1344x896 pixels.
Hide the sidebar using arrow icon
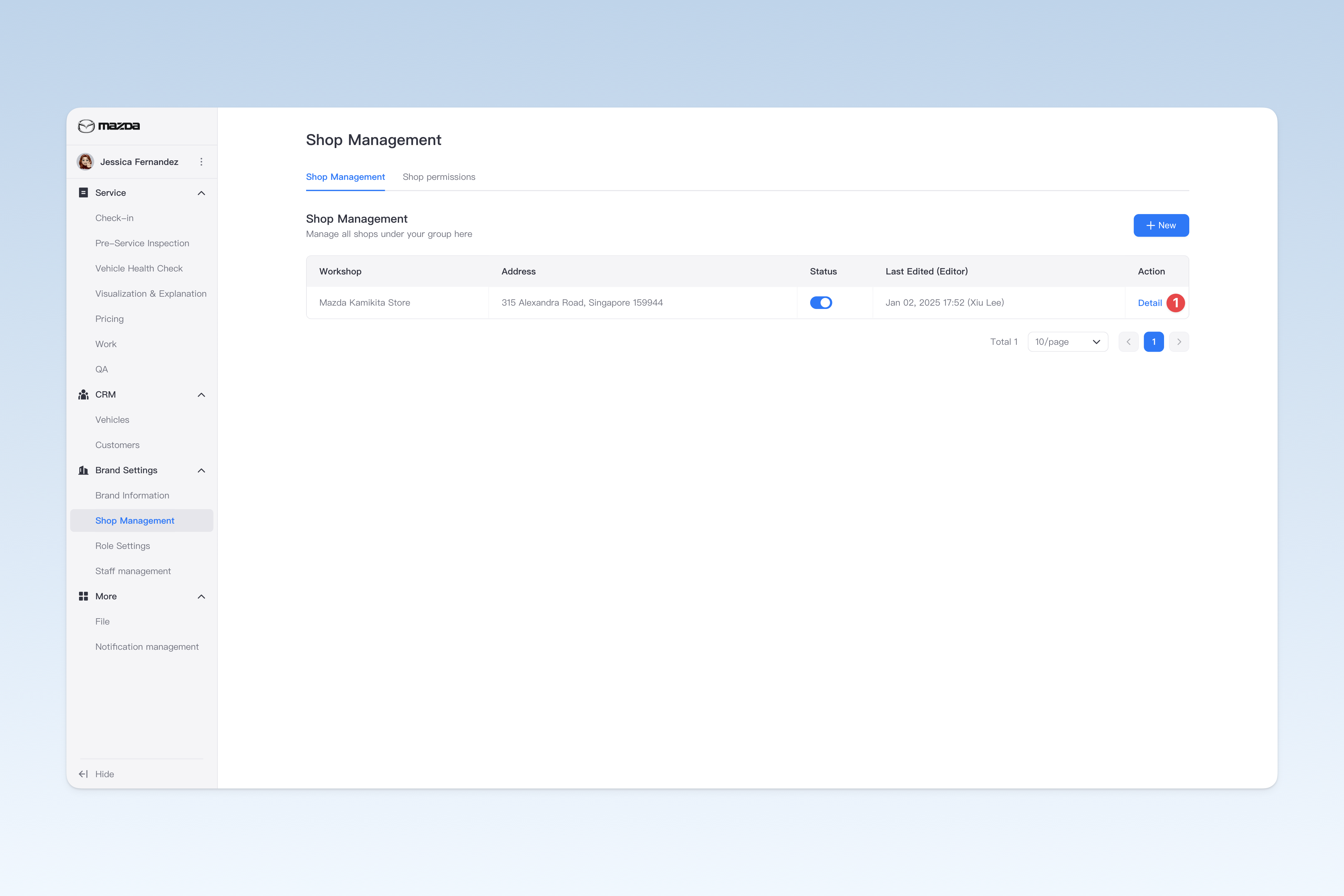click(x=83, y=774)
